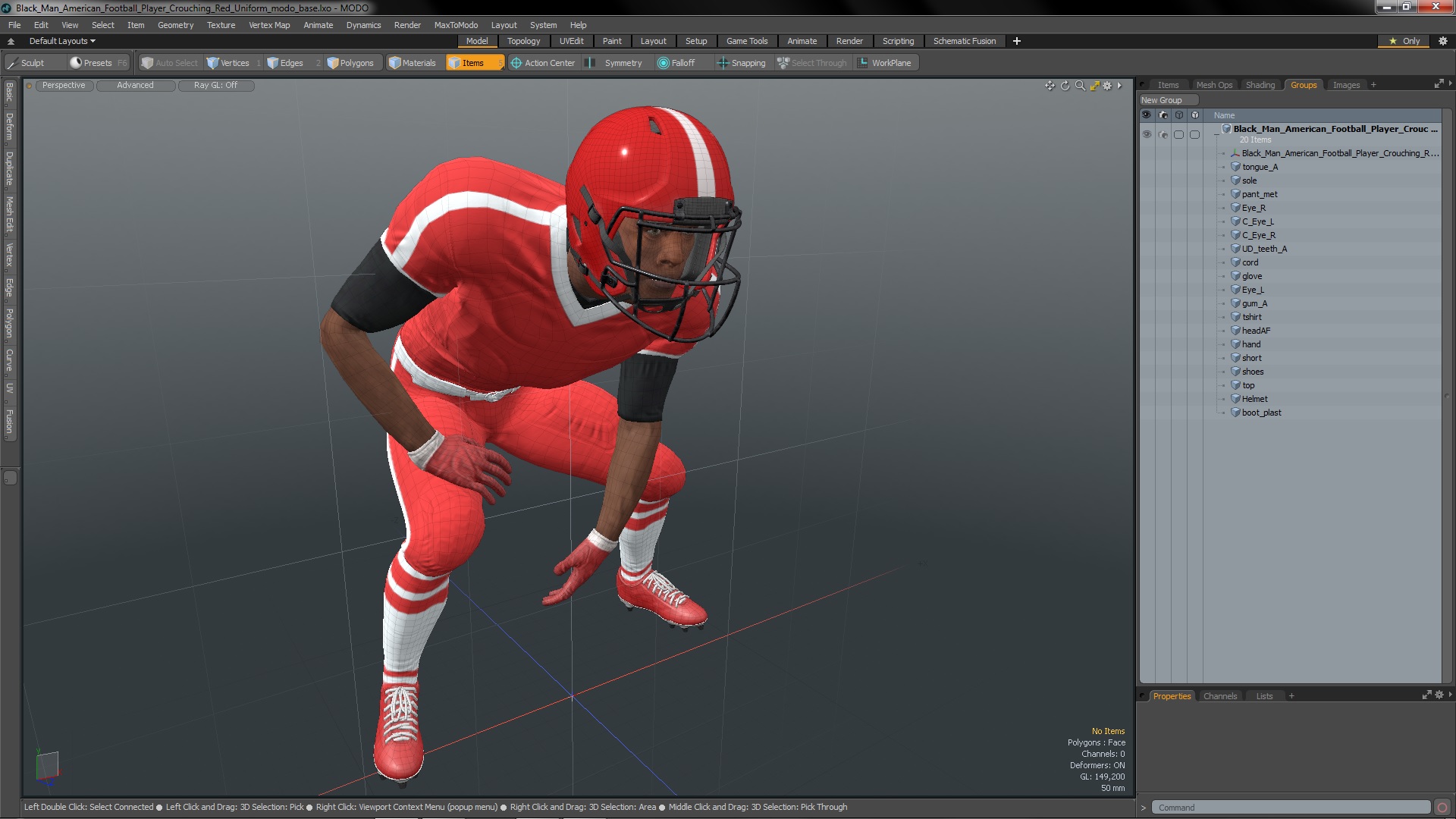1456x819 pixels.
Task: Click the viewport pan/move icon
Action: [1050, 86]
